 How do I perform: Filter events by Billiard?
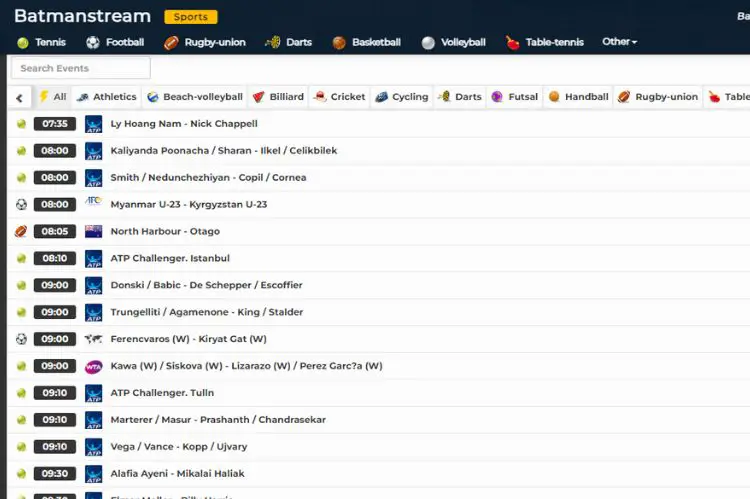point(278,97)
